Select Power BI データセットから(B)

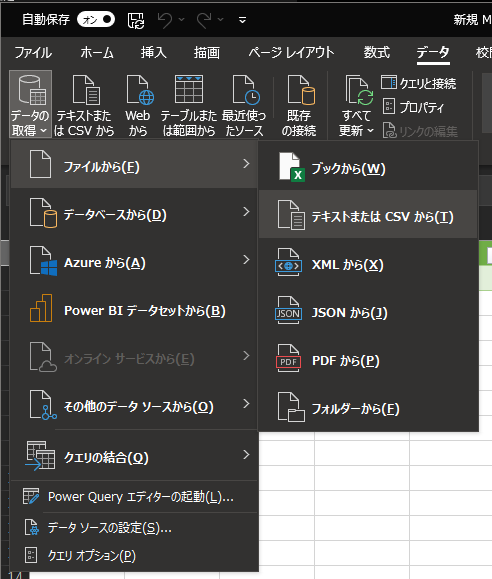[x=134, y=308]
